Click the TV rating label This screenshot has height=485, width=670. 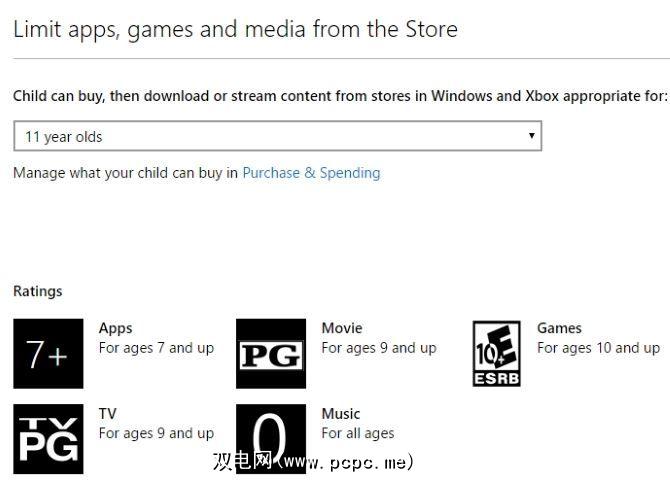click(x=107, y=413)
